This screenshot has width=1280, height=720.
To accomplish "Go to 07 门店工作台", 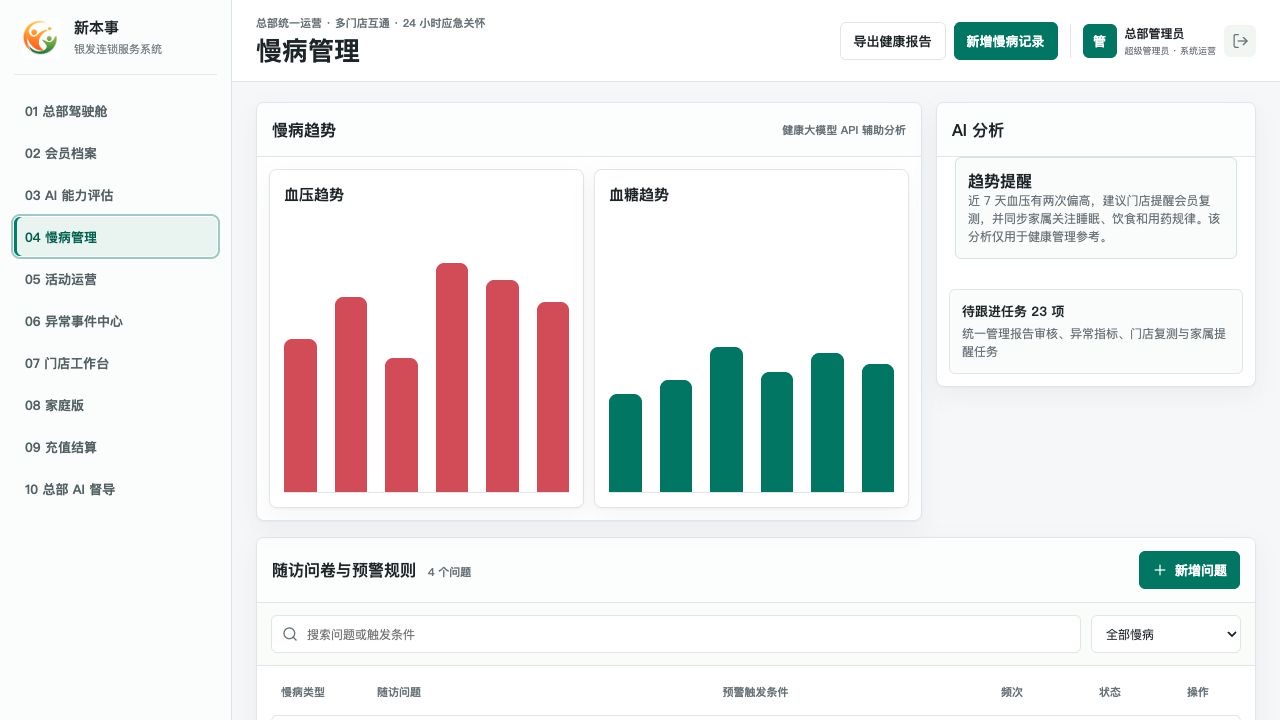I will 116,363.
